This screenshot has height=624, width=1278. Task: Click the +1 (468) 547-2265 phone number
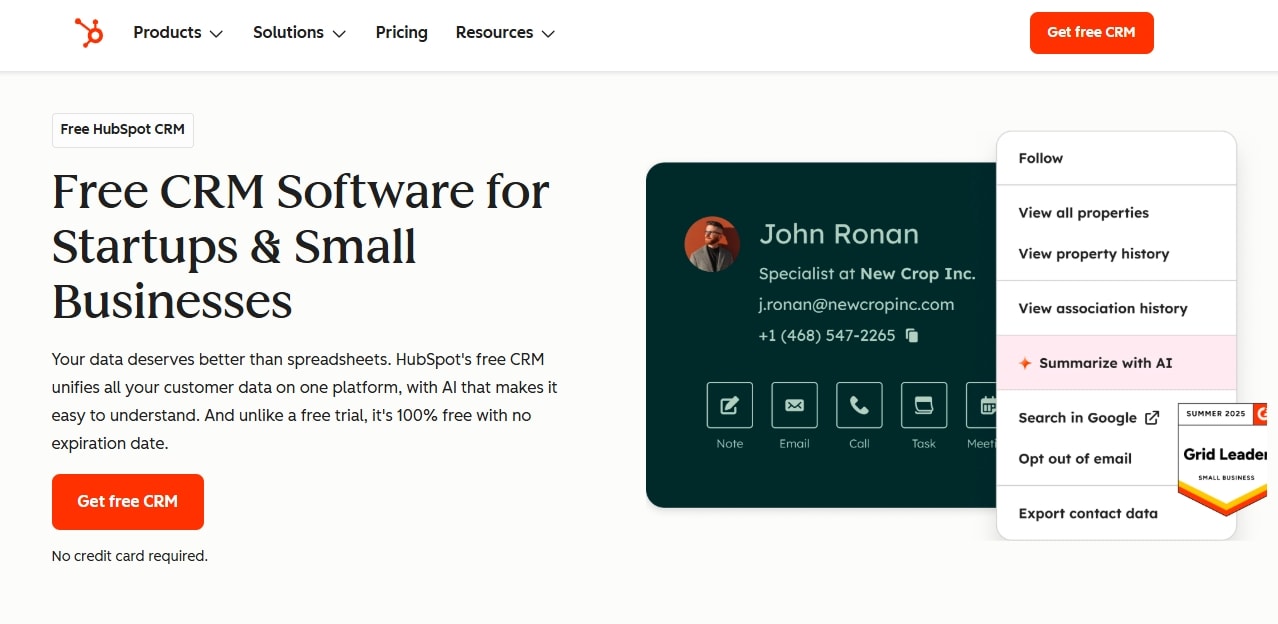(827, 336)
